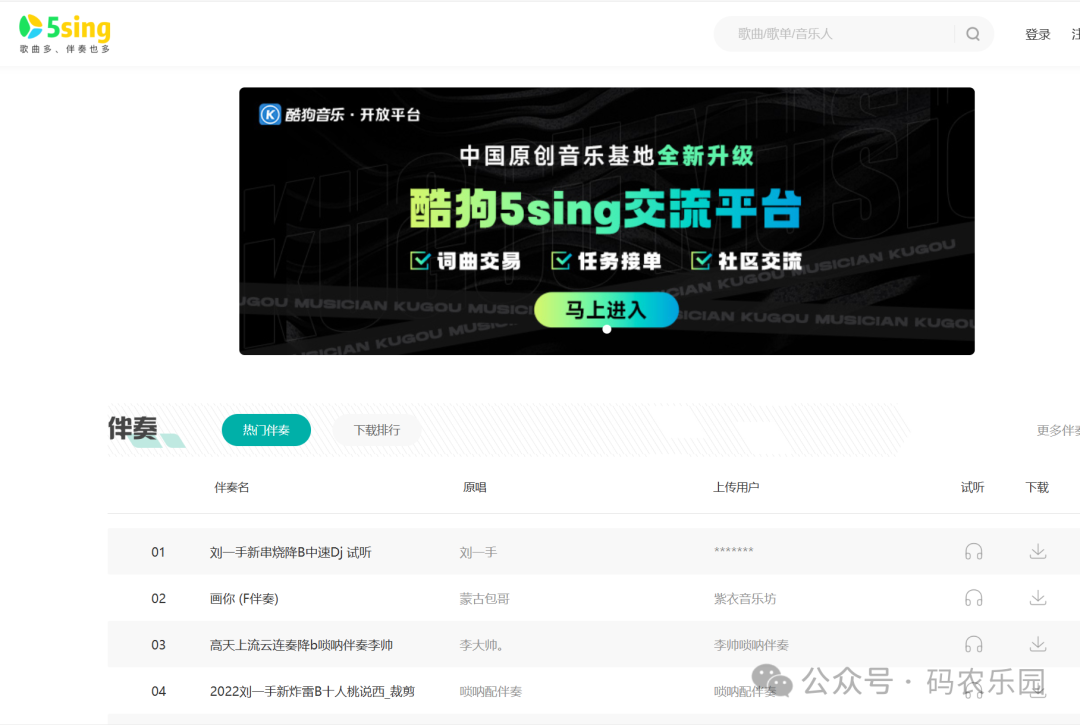Click rank number 01
This screenshot has width=1080, height=725.
pyautogui.click(x=158, y=552)
